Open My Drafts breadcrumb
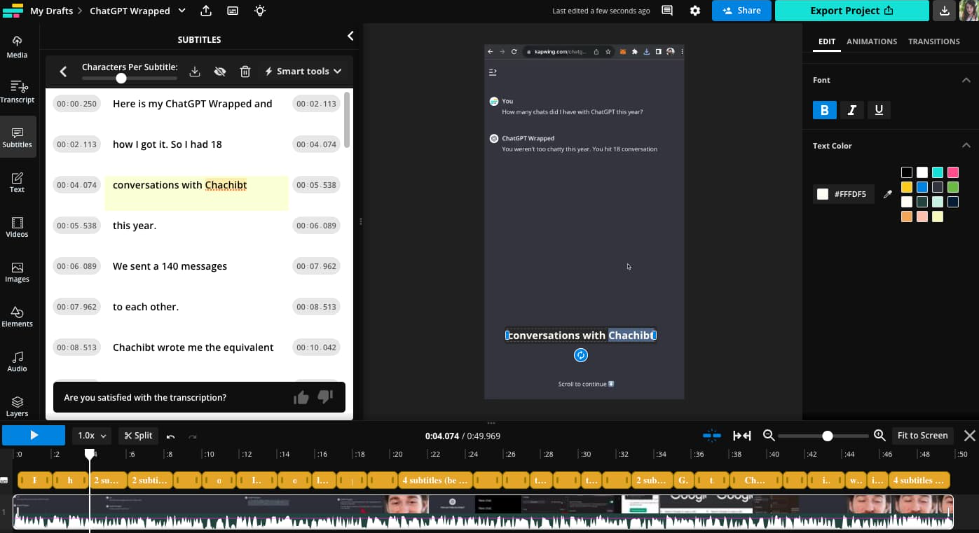This screenshot has height=533, width=979. click(51, 11)
